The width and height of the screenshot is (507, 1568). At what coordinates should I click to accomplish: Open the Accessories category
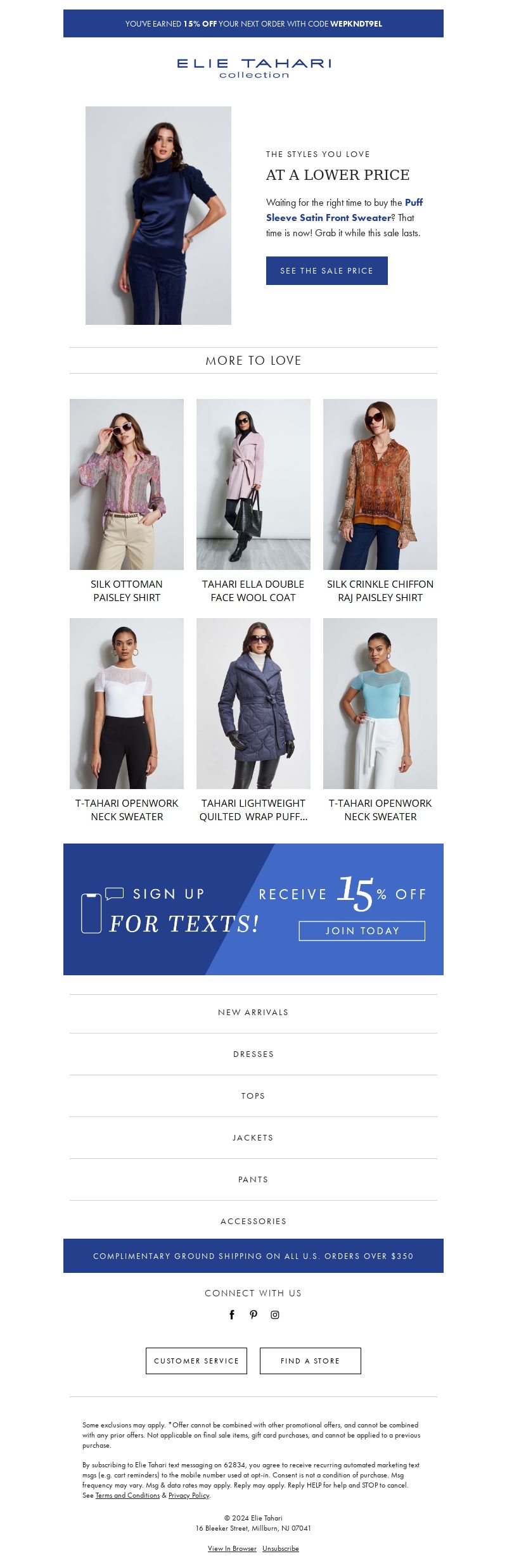[253, 1222]
